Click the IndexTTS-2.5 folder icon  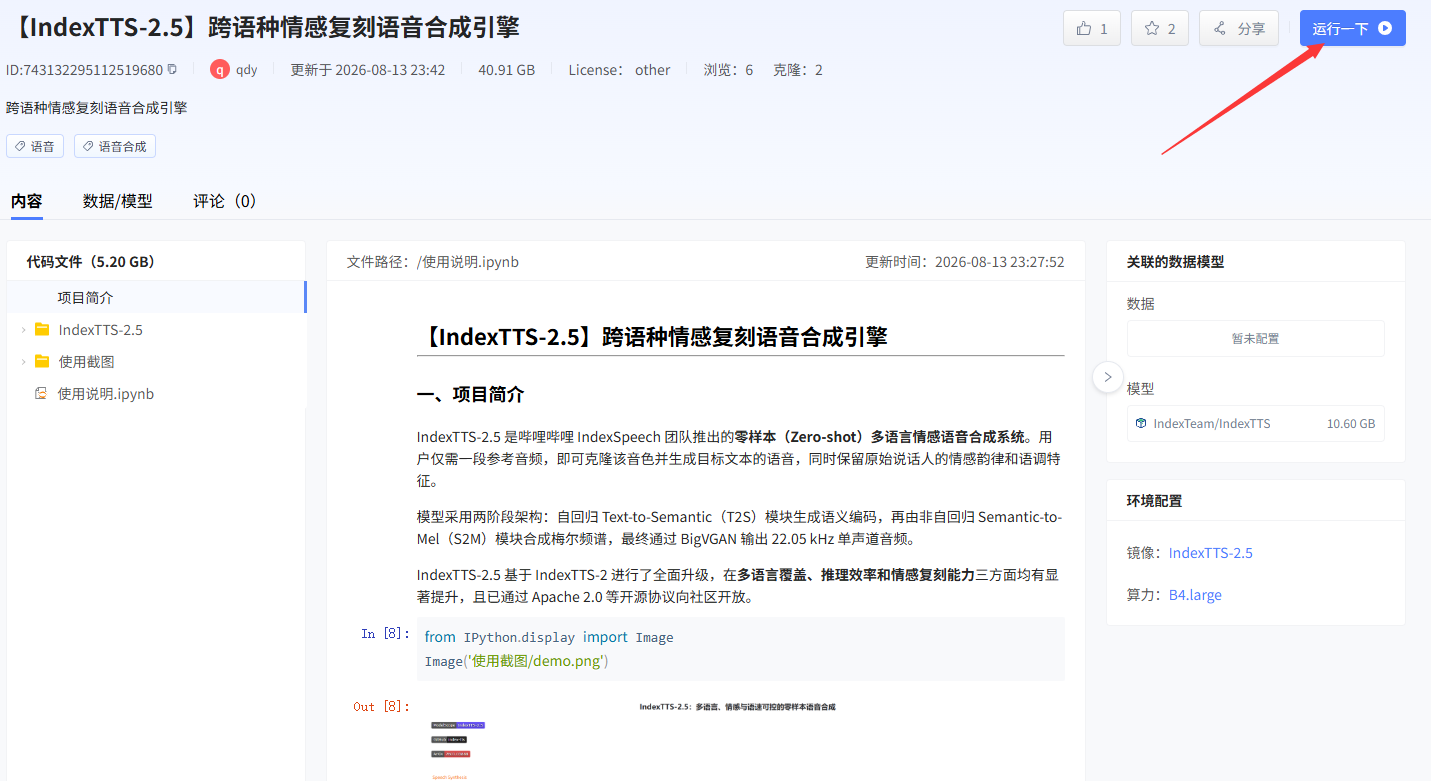(x=42, y=330)
